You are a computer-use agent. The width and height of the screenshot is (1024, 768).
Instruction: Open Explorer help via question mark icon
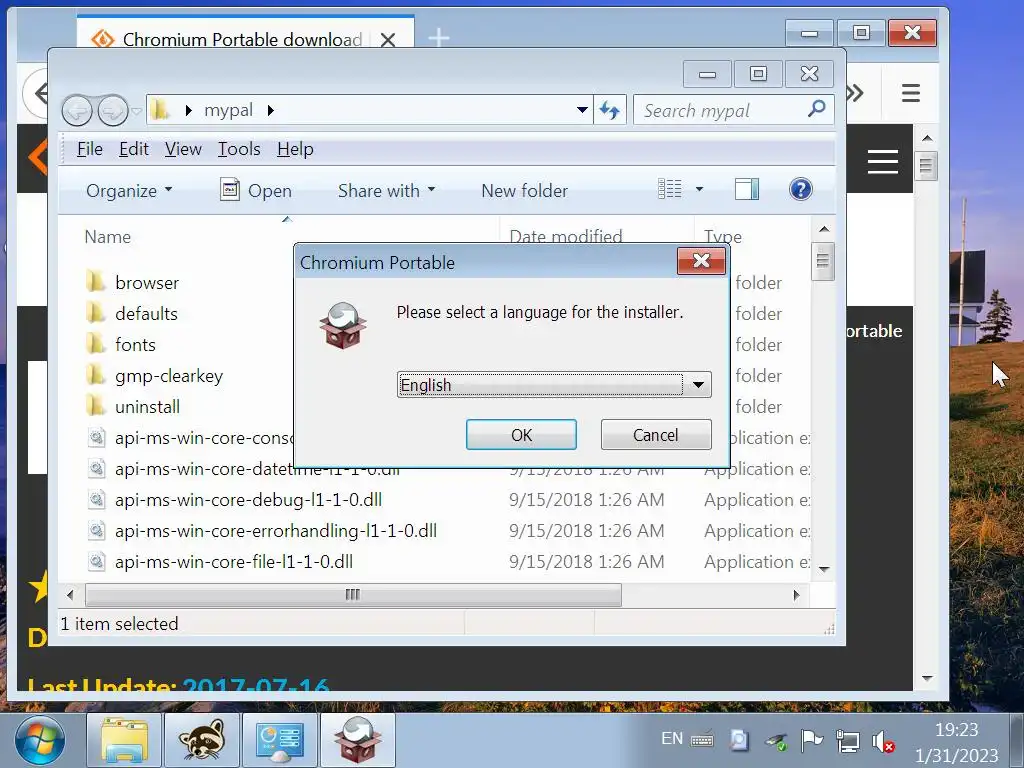click(801, 189)
